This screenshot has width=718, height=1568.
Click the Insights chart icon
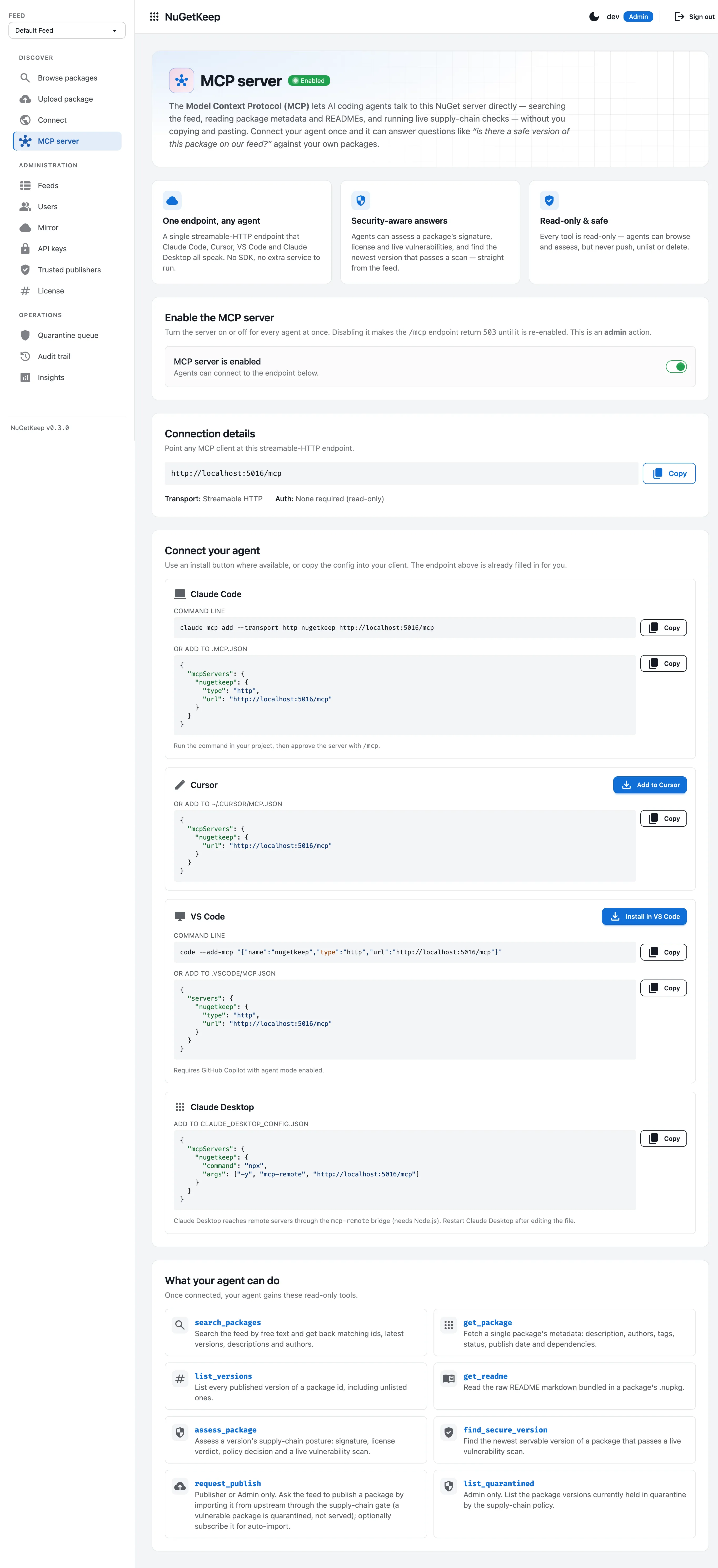[x=25, y=377]
